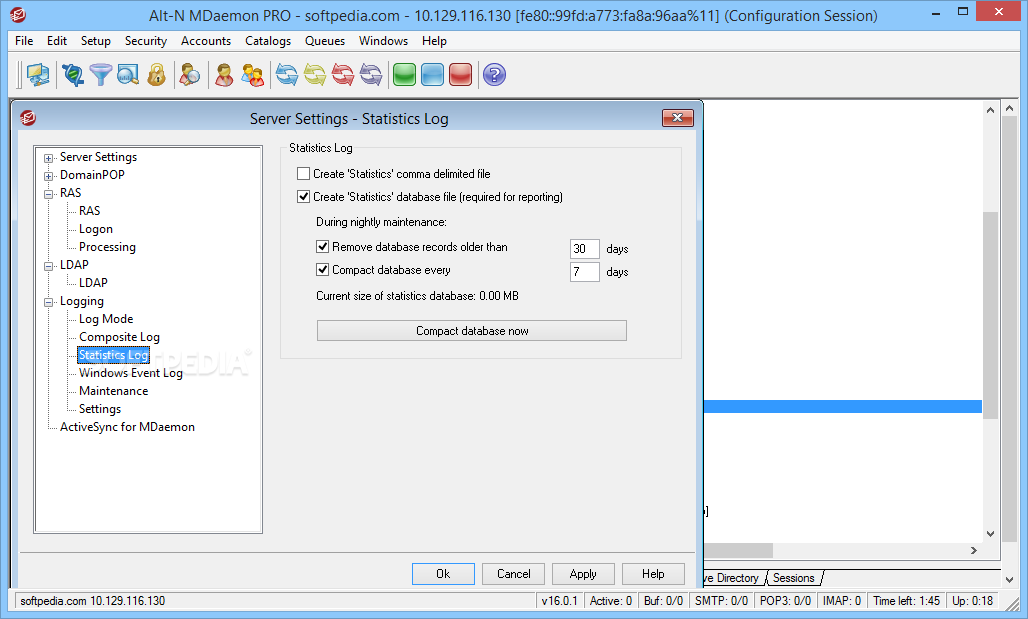The width and height of the screenshot is (1028, 619).
Task: Close the Server Settings dialog with red X
Action: point(678,117)
